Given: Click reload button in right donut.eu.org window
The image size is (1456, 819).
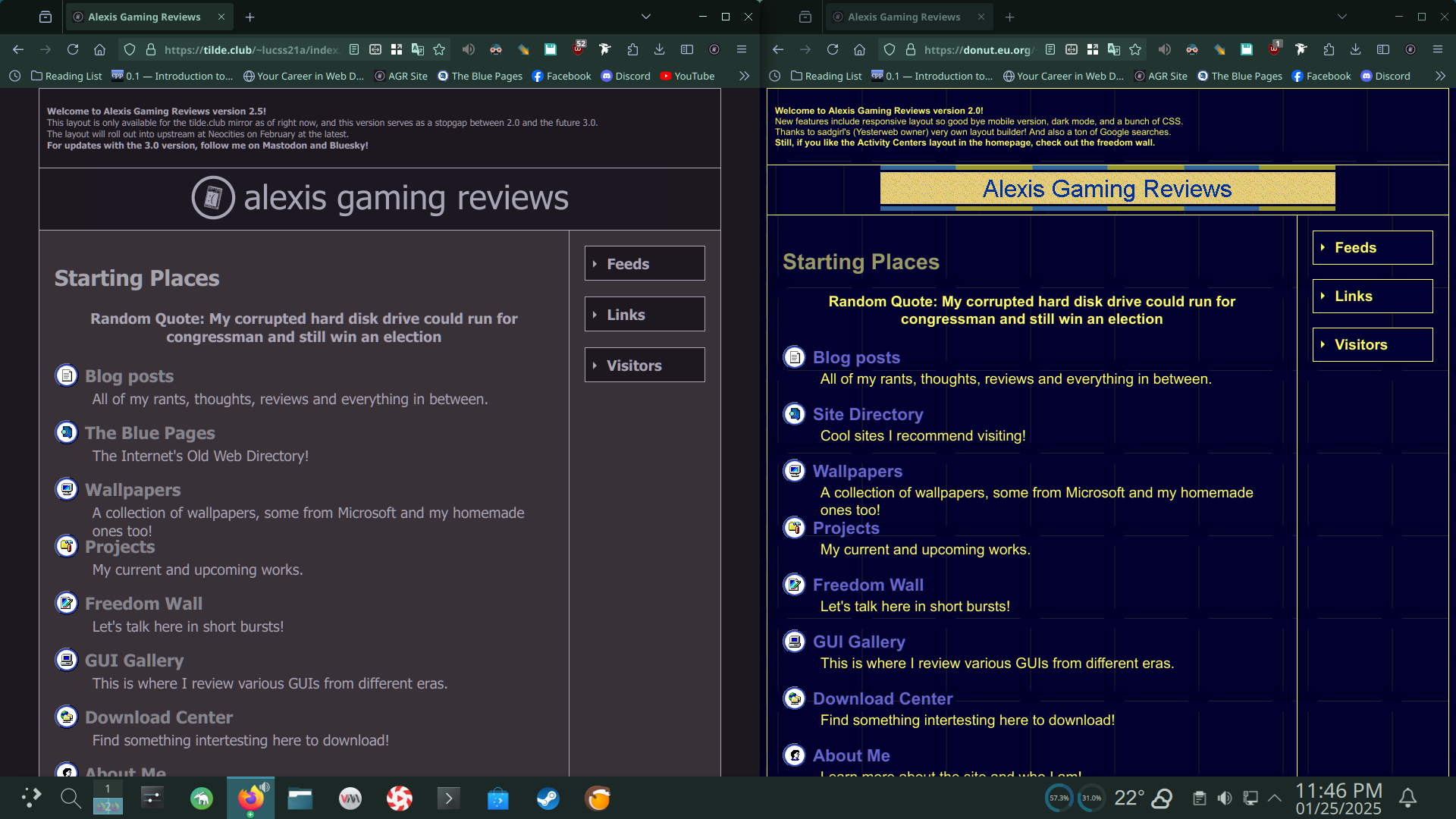Looking at the screenshot, I should click(833, 49).
